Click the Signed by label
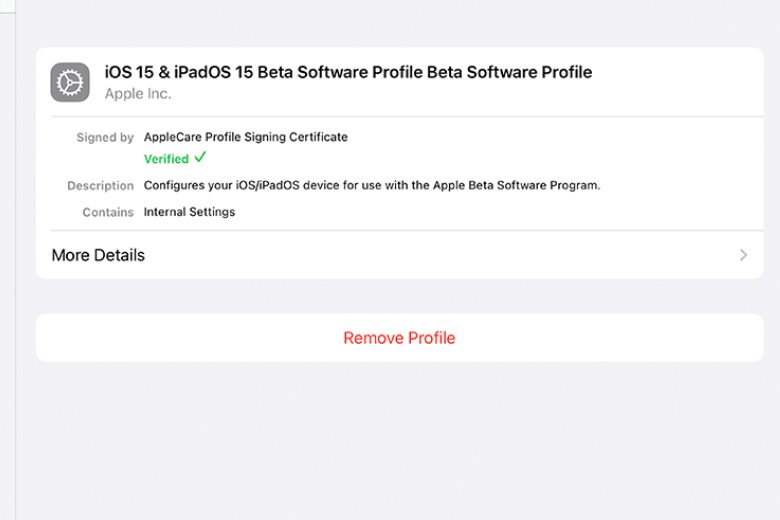Viewport: 780px width, 520px height. [105, 137]
